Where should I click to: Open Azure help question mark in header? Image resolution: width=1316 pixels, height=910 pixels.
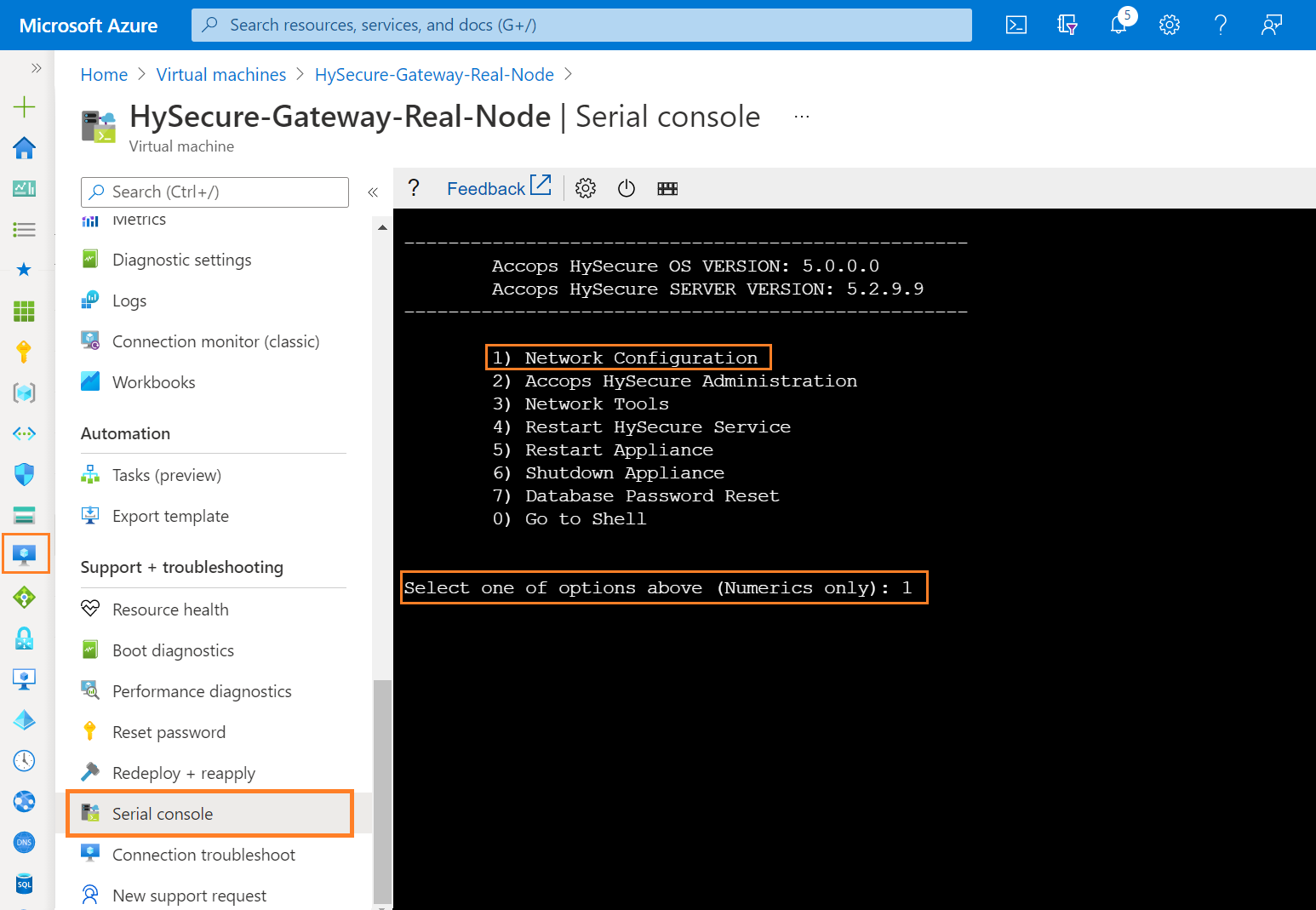[x=1221, y=25]
